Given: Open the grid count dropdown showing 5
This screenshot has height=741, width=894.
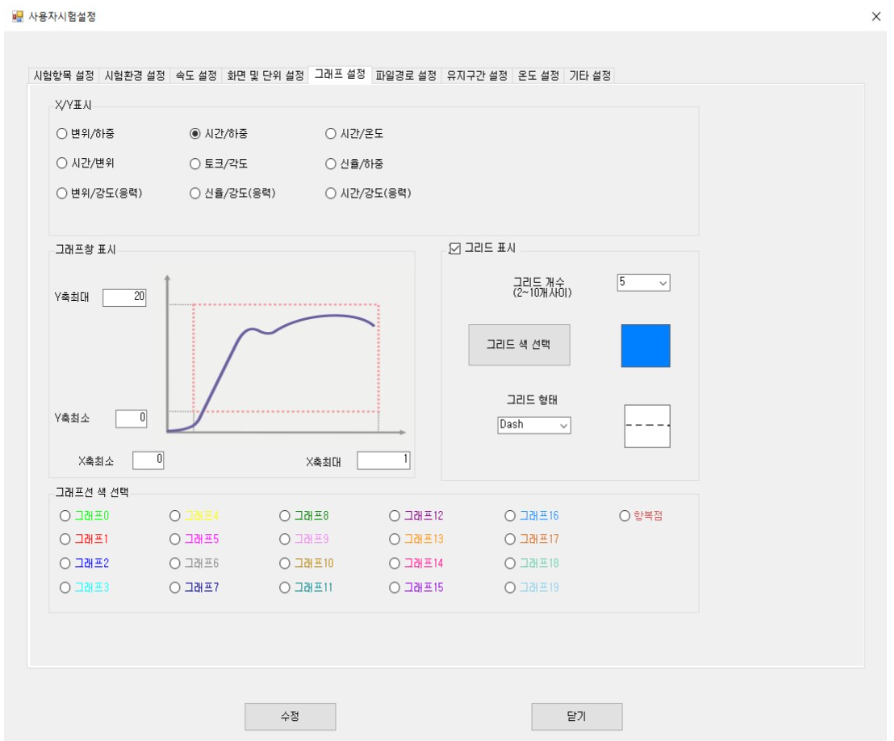Looking at the screenshot, I should coord(644,283).
